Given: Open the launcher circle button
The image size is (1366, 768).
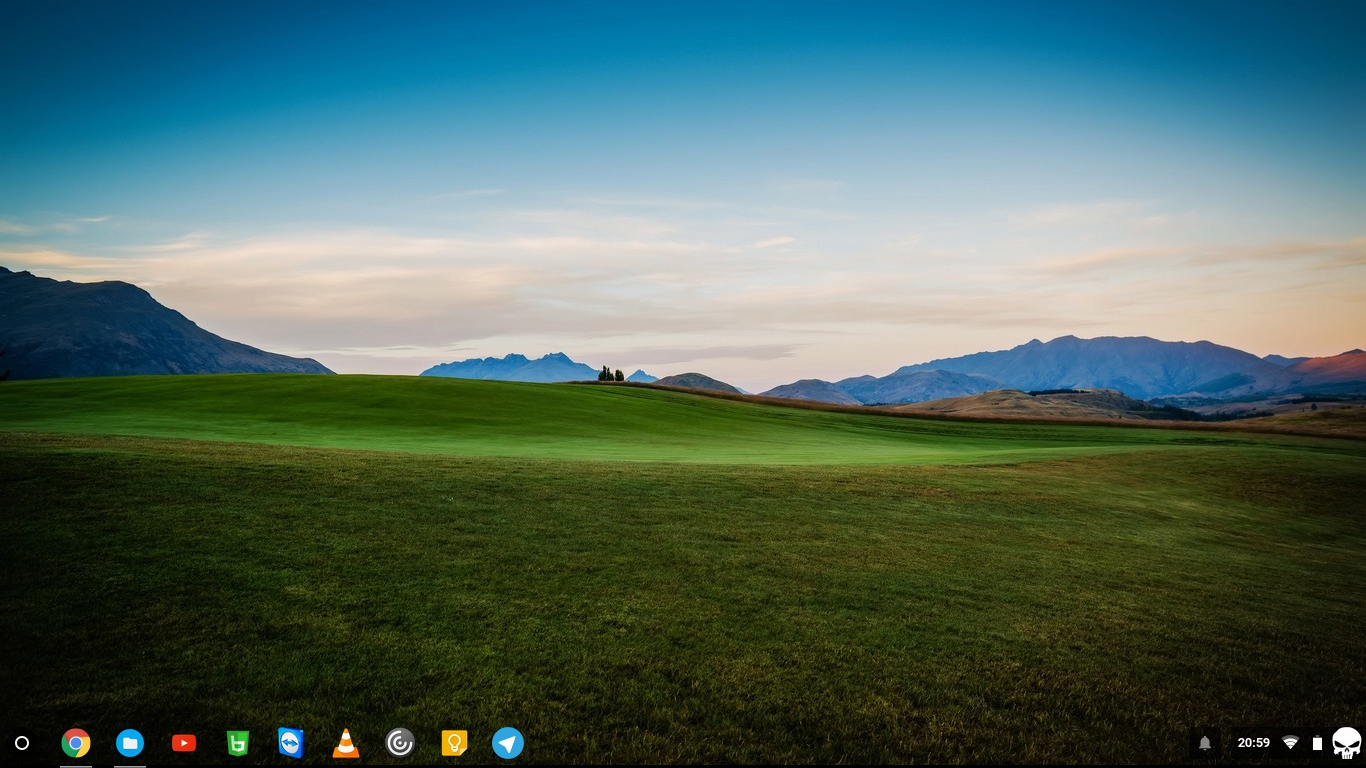Looking at the screenshot, I should [x=22, y=743].
